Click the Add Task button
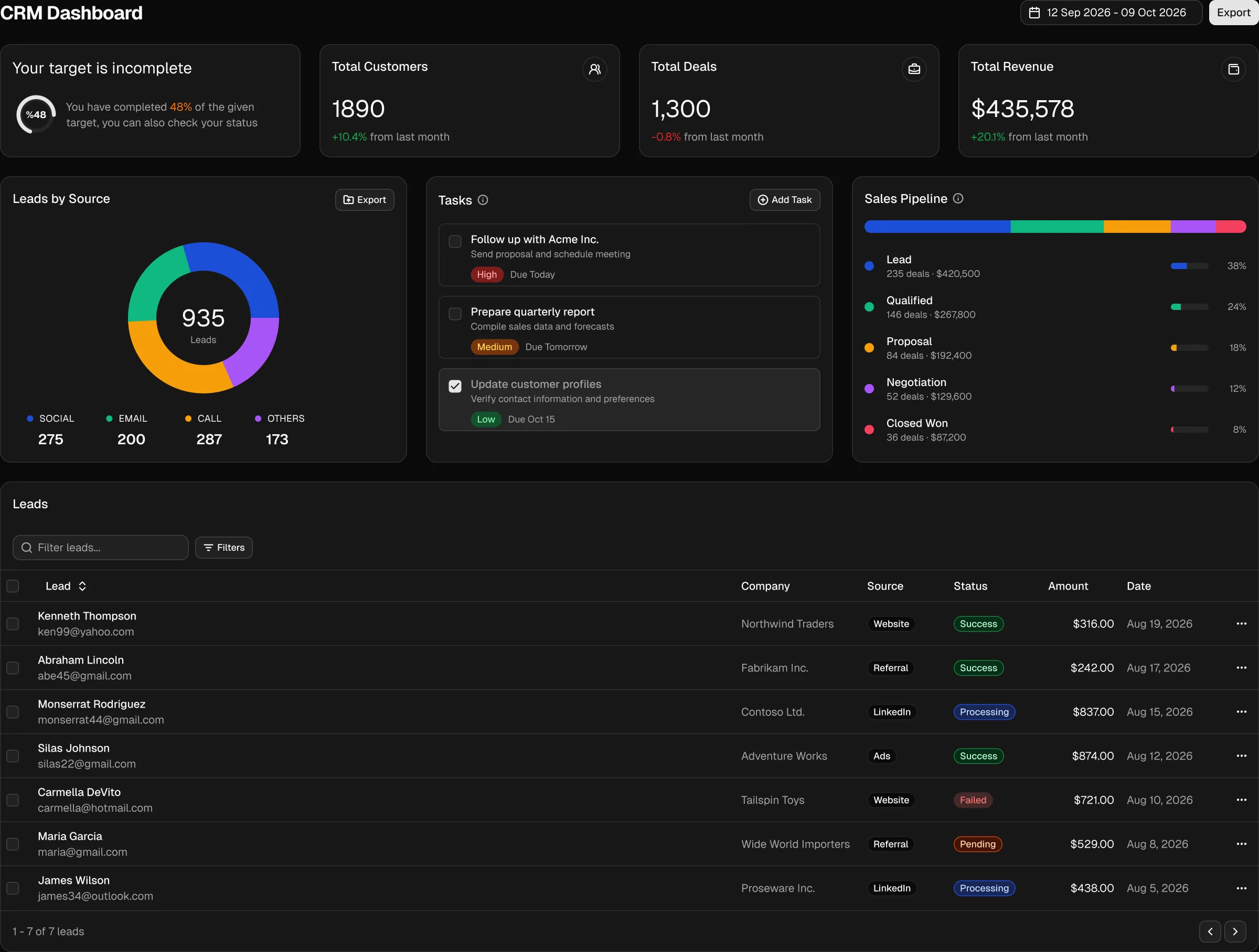This screenshot has height=952, width=1259. [x=784, y=200]
